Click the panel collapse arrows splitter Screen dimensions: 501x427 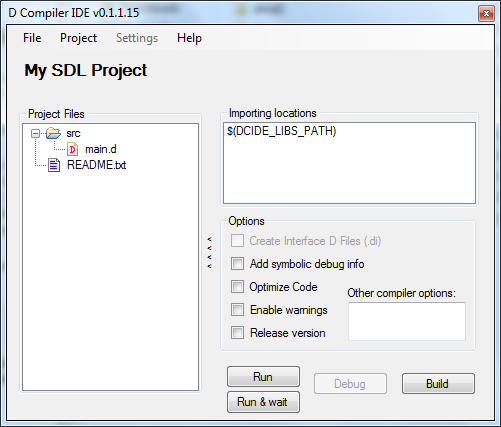209,253
